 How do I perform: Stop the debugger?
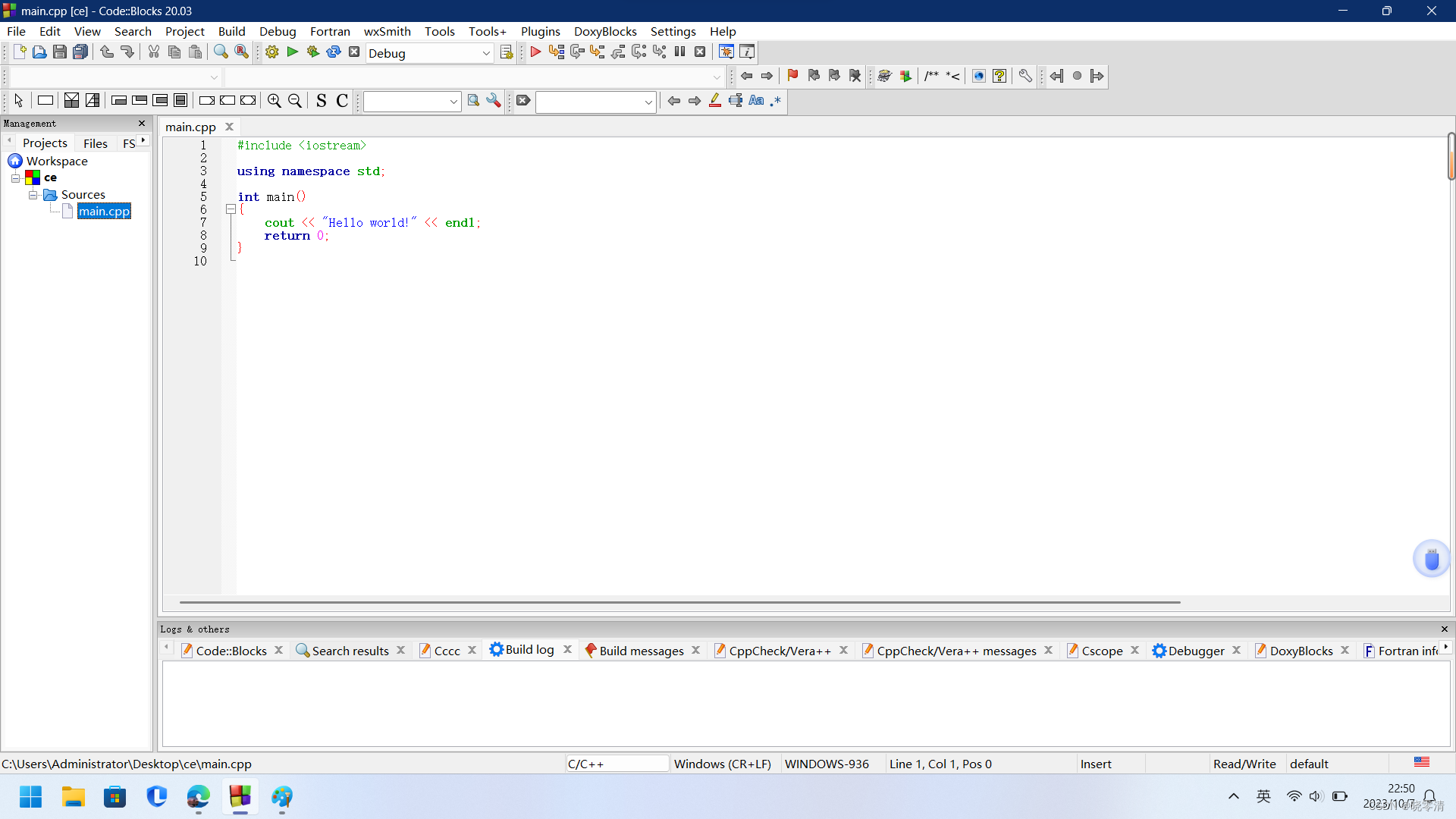(x=700, y=52)
